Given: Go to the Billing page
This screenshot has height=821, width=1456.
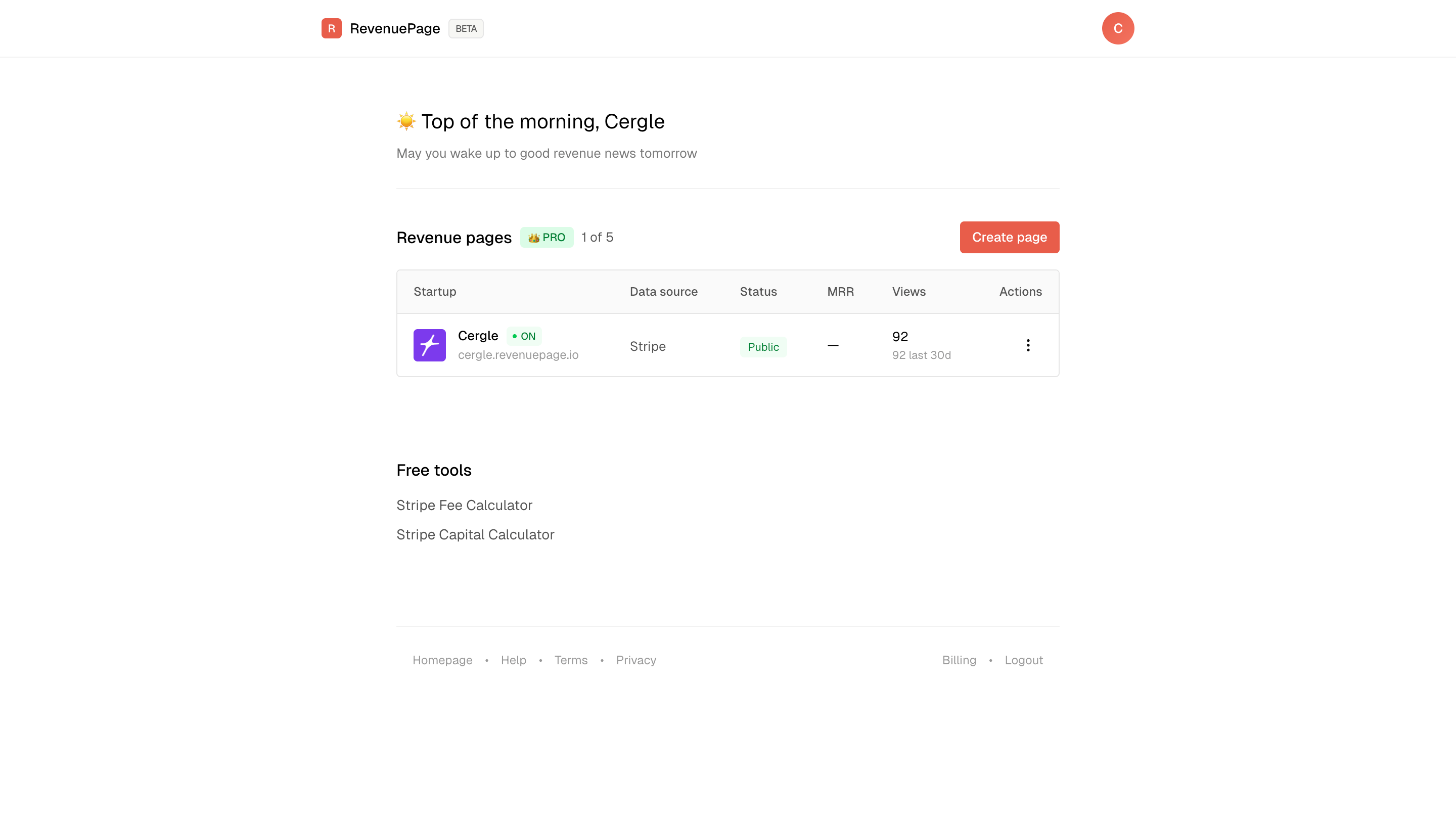Looking at the screenshot, I should pos(959,660).
